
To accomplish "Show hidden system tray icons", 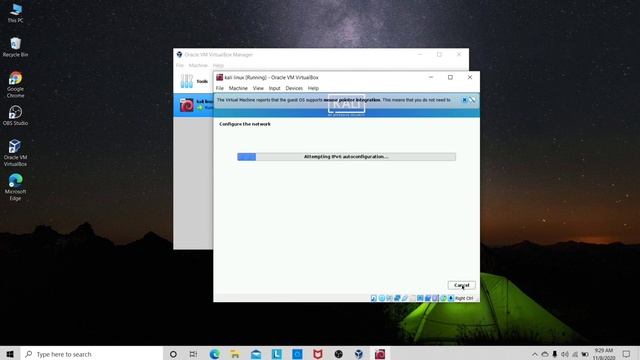I will point(534,354).
